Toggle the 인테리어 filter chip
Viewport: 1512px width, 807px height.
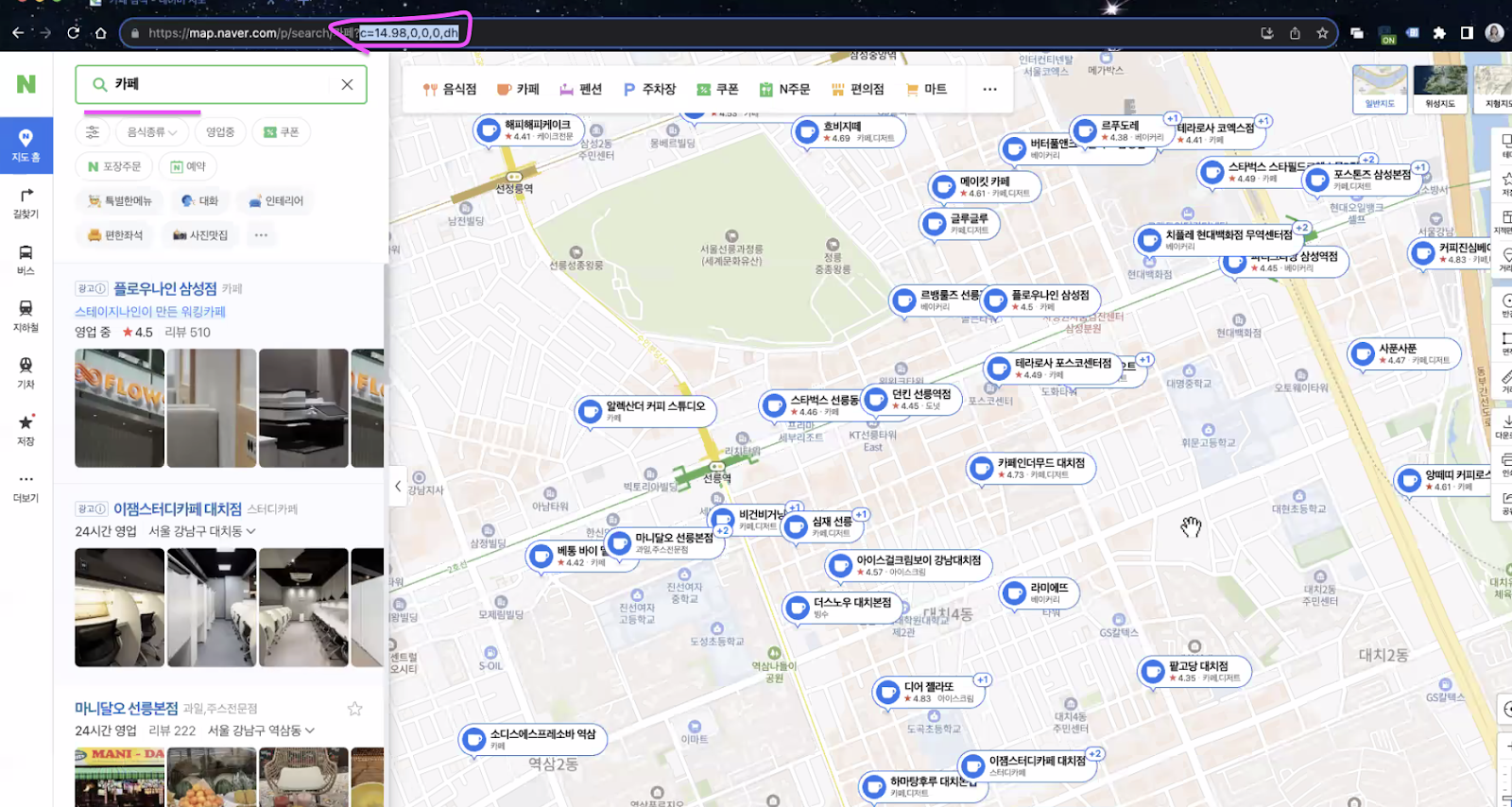coord(276,200)
